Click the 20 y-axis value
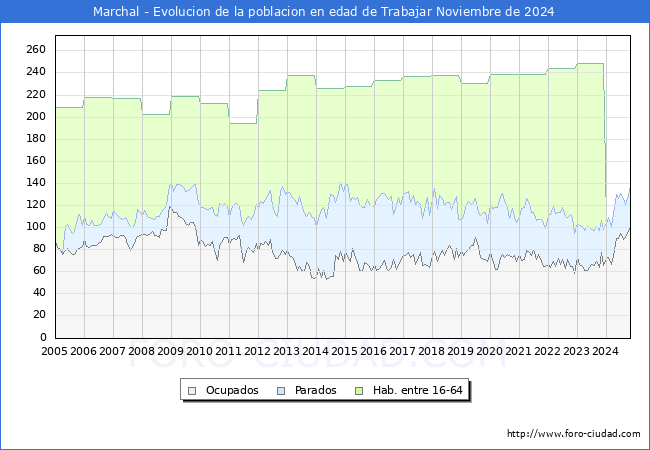Screen dimensions: 650x450 39,315
